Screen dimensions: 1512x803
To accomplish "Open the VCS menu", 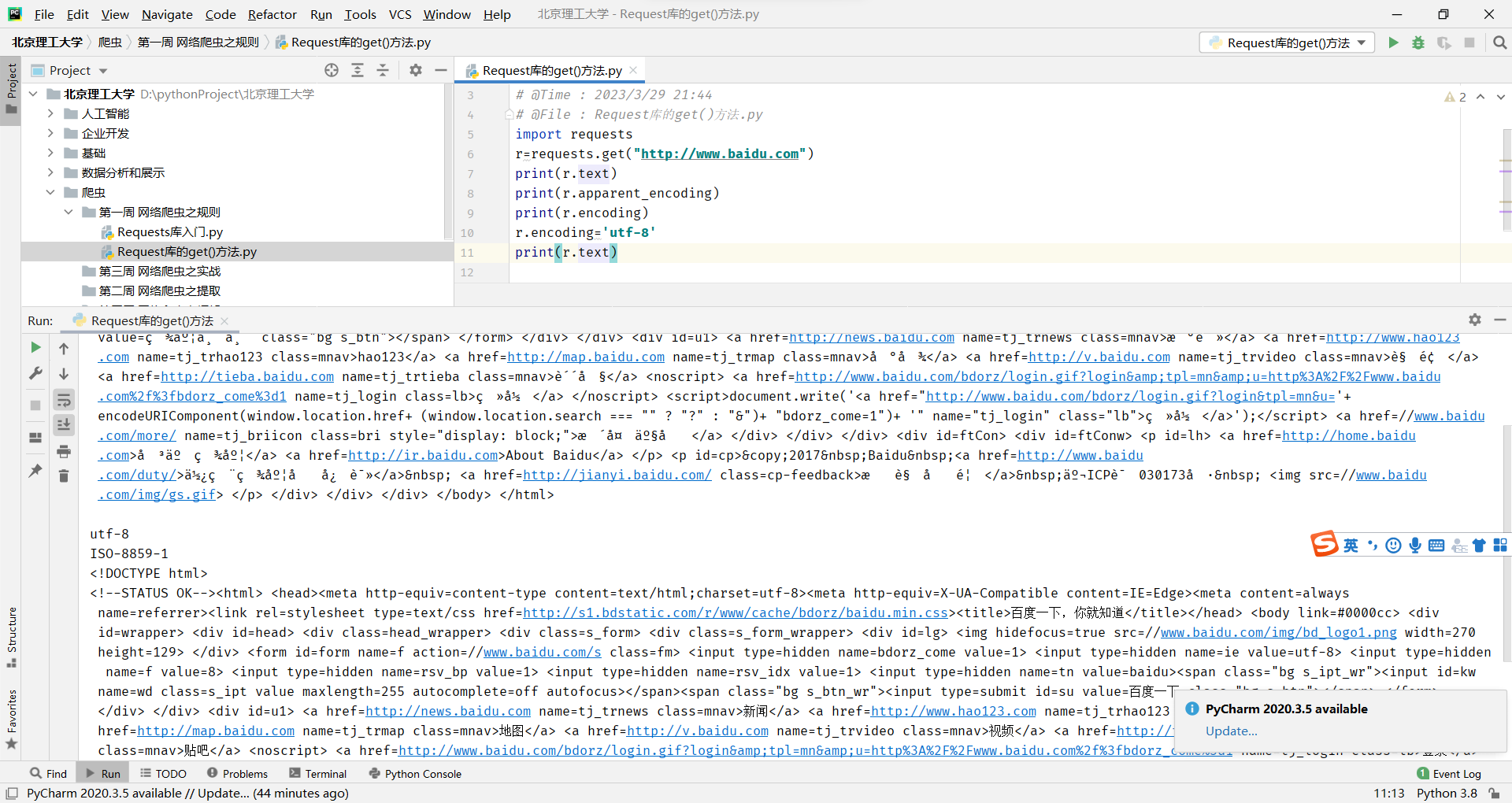I will tap(400, 14).
